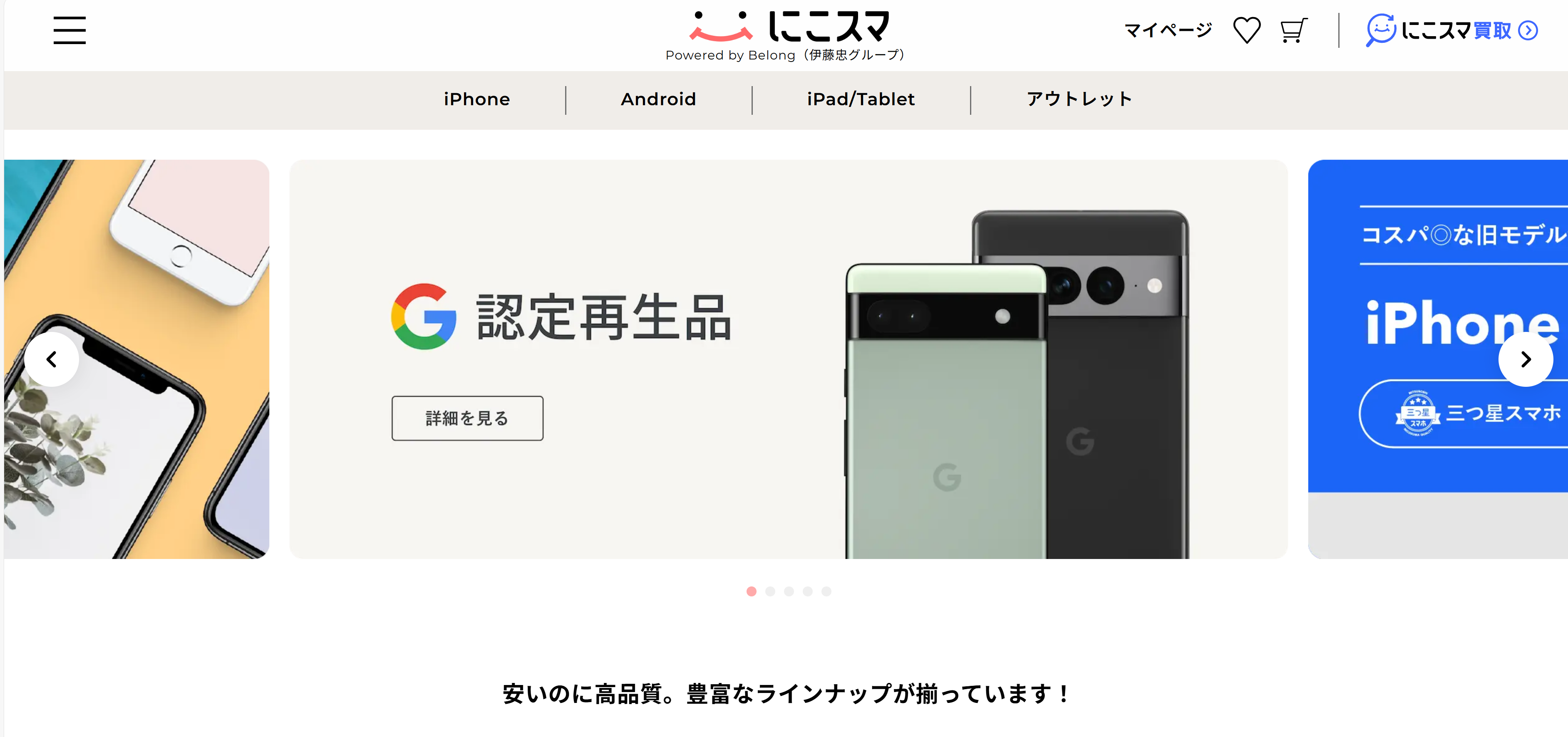Click the Google G logo in banner
Viewport: 1568px width, 737px height.
tap(424, 317)
